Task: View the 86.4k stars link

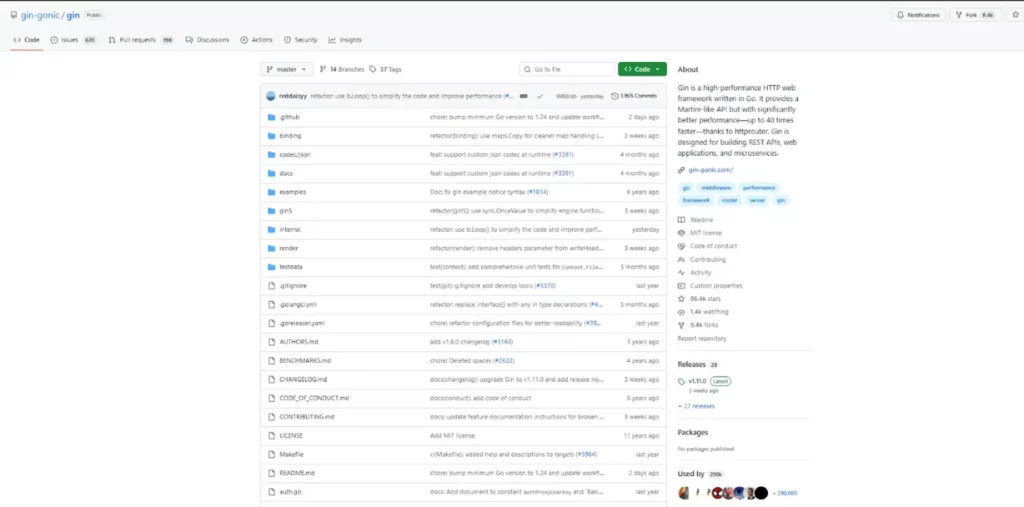Action: 707,298
